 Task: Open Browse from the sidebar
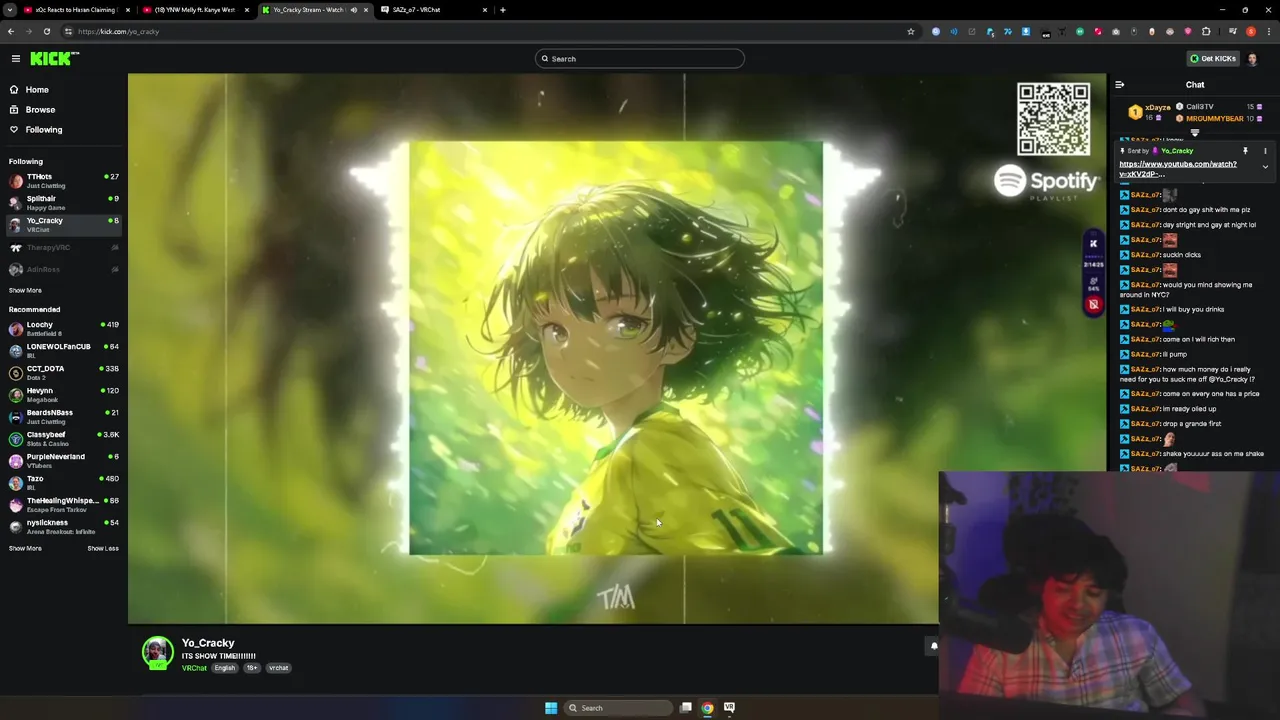point(40,110)
